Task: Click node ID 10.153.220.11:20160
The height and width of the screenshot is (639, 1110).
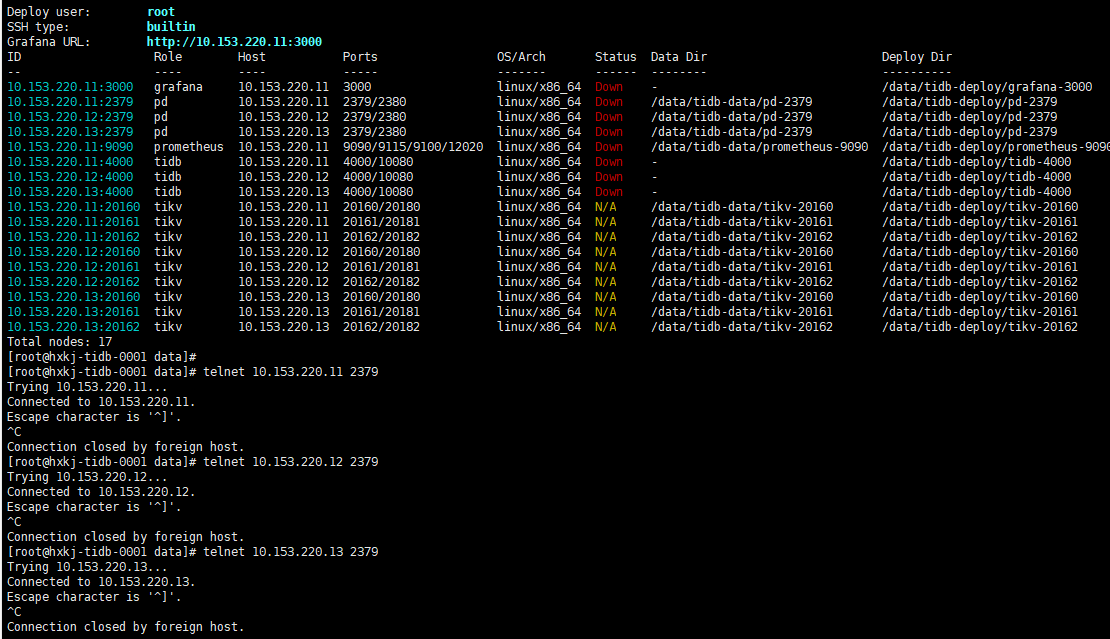Action: coord(74,207)
